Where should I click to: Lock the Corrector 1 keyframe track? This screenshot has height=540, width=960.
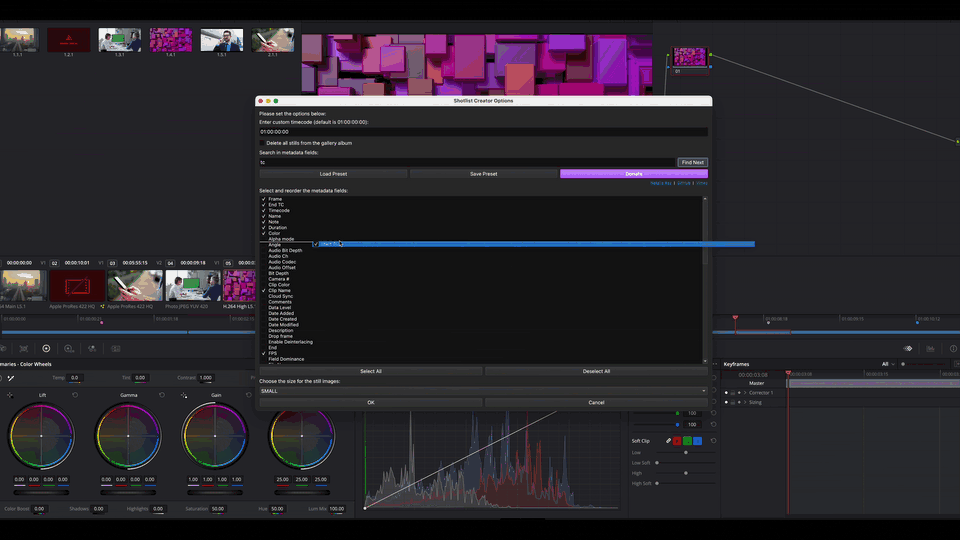coord(732,392)
